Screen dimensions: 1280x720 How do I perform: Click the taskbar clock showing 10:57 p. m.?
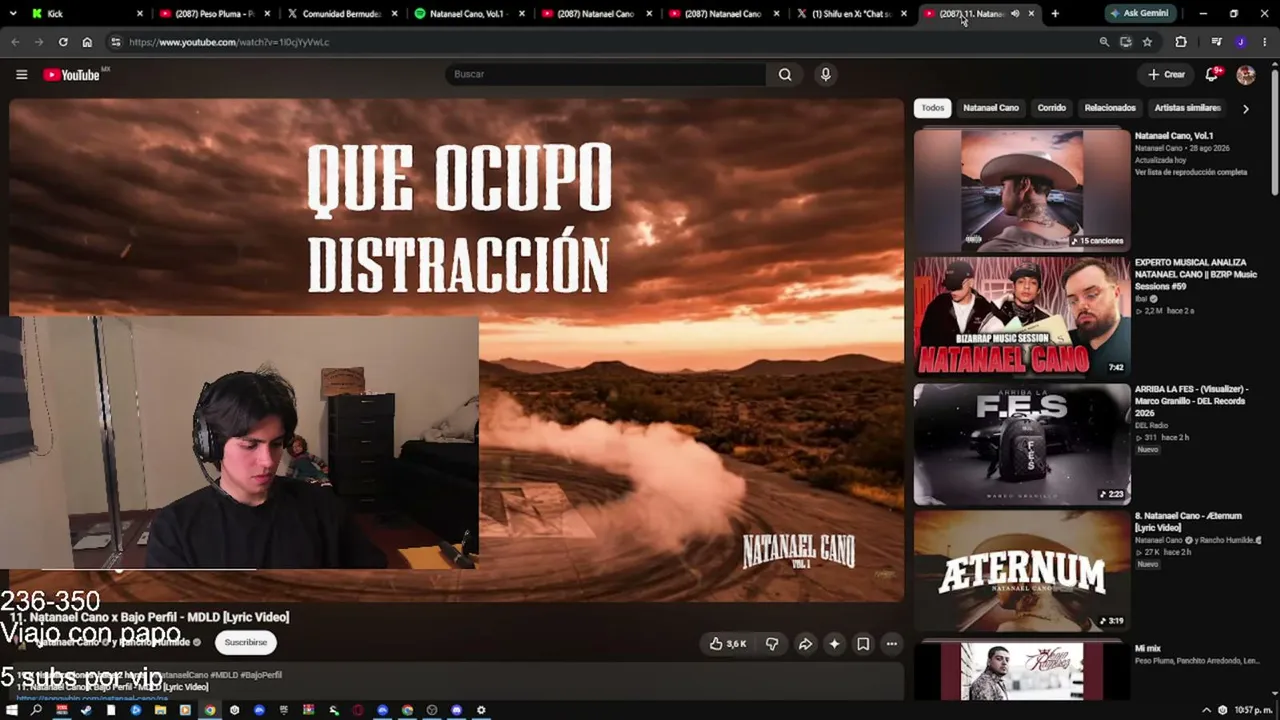(x=1252, y=710)
